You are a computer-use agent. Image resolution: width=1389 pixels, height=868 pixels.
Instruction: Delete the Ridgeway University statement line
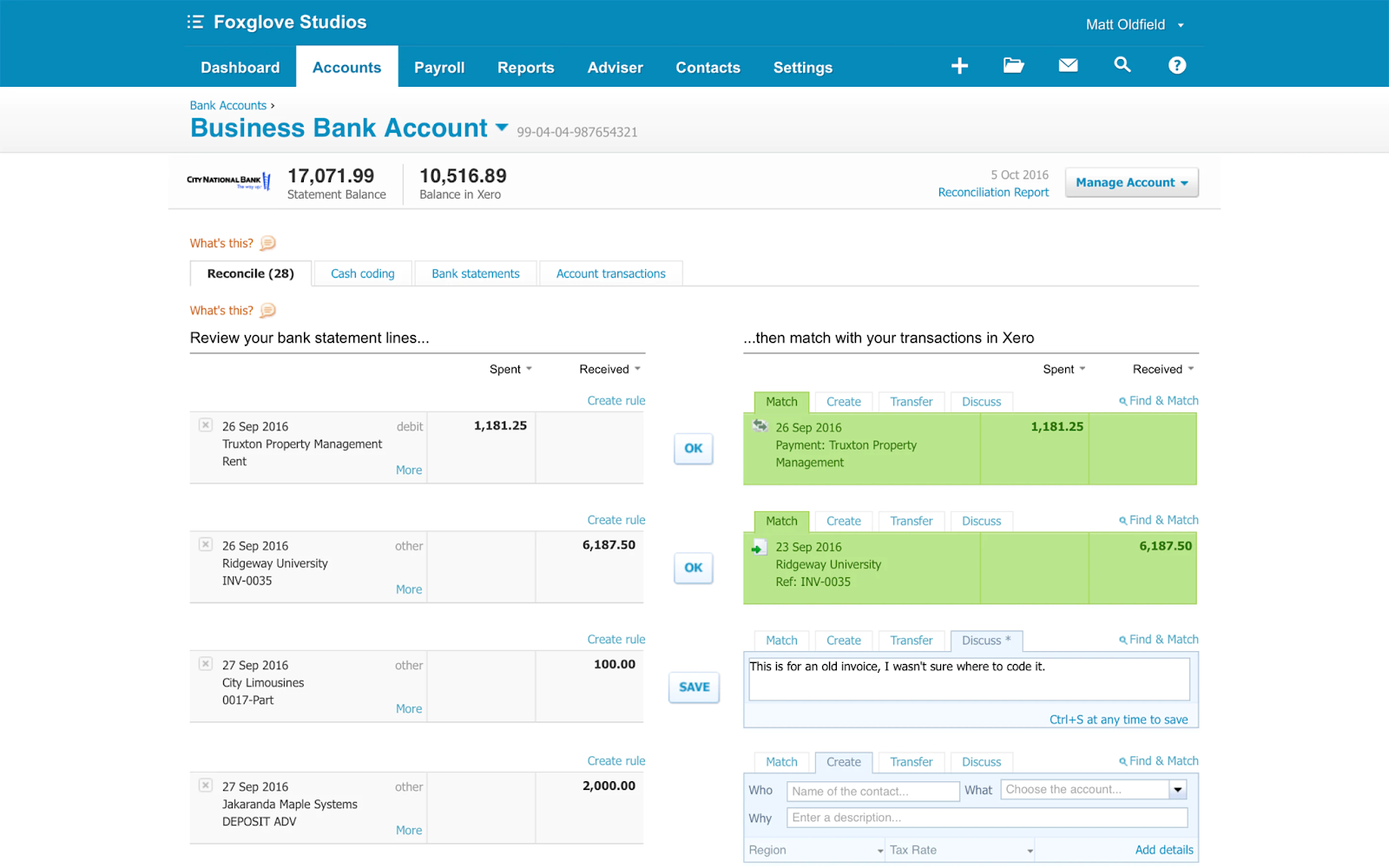pos(206,544)
